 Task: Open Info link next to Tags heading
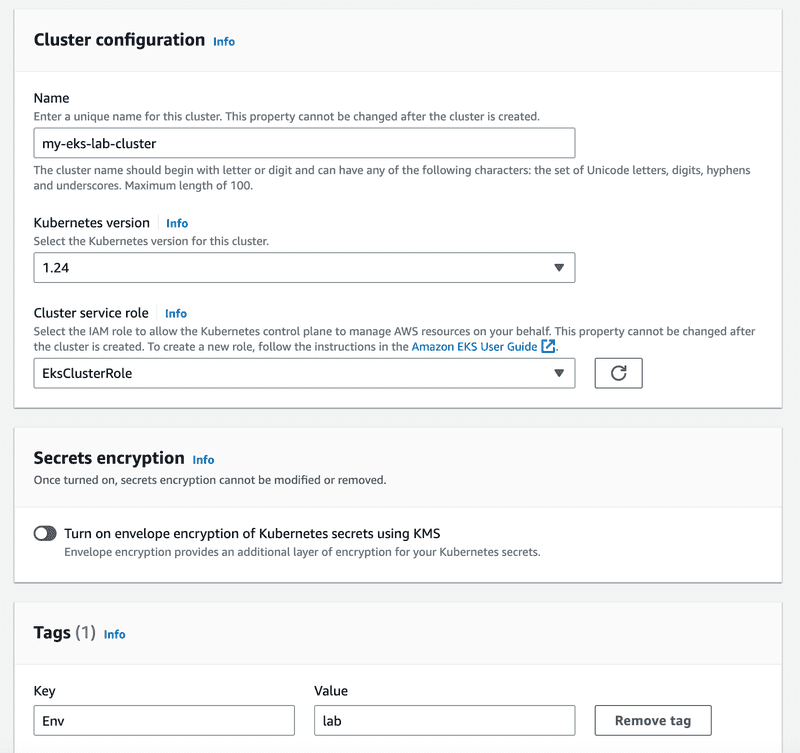pos(114,634)
